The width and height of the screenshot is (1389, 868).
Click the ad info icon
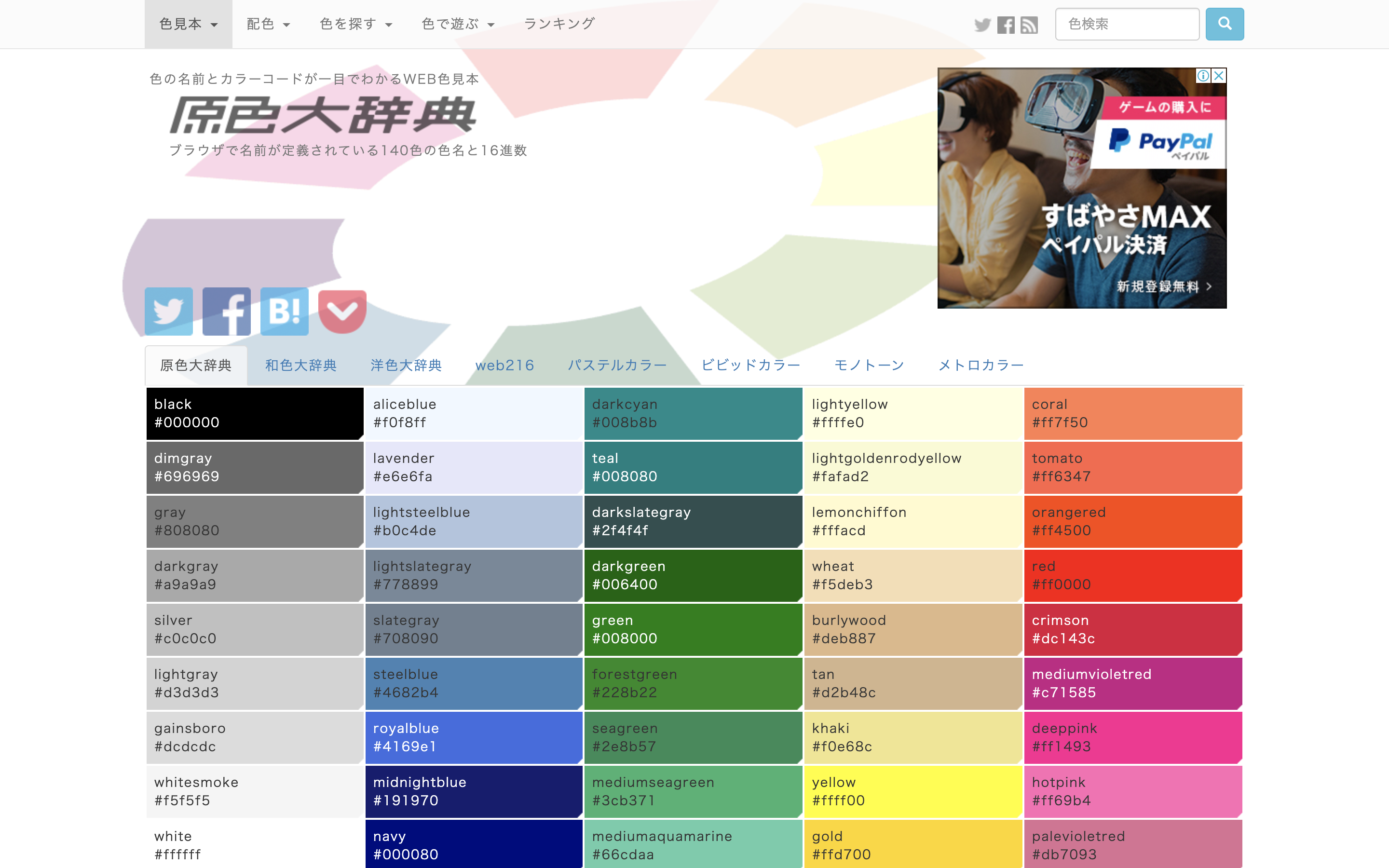(x=1203, y=76)
